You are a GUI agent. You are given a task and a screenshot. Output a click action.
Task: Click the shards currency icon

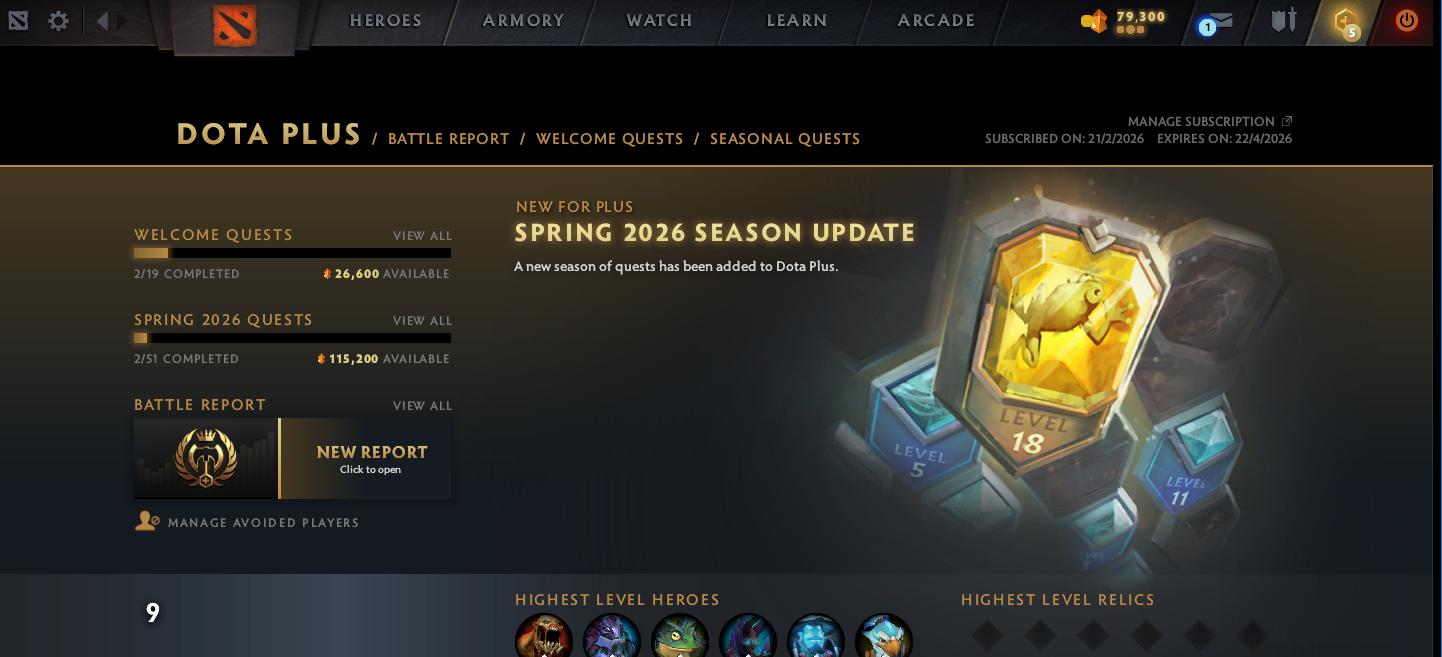coord(1094,20)
